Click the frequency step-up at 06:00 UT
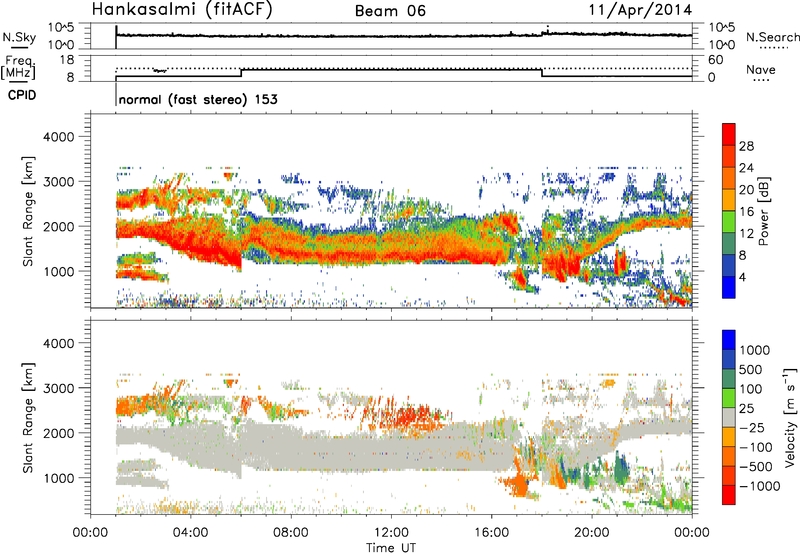 (241, 72)
